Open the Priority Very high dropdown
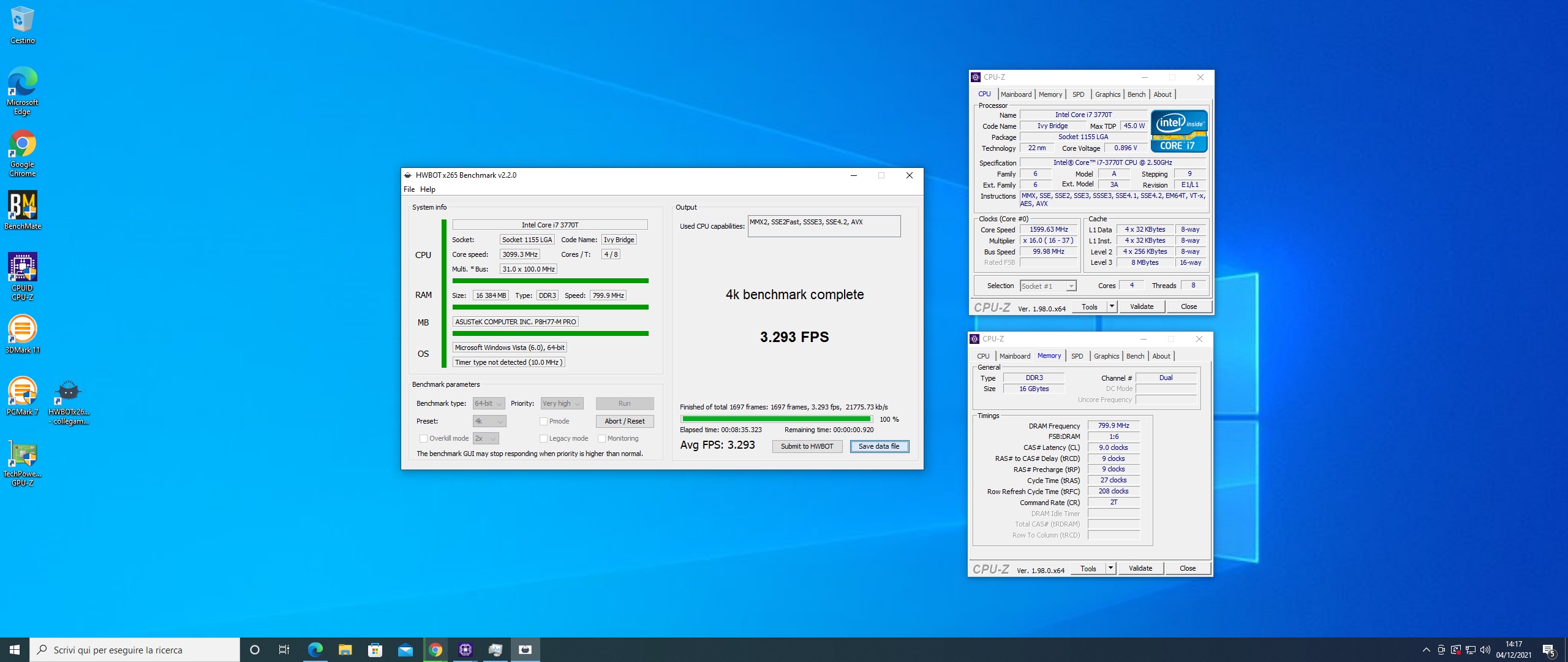The height and width of the screenshot is (662, 1568). (x=562, y=403)
